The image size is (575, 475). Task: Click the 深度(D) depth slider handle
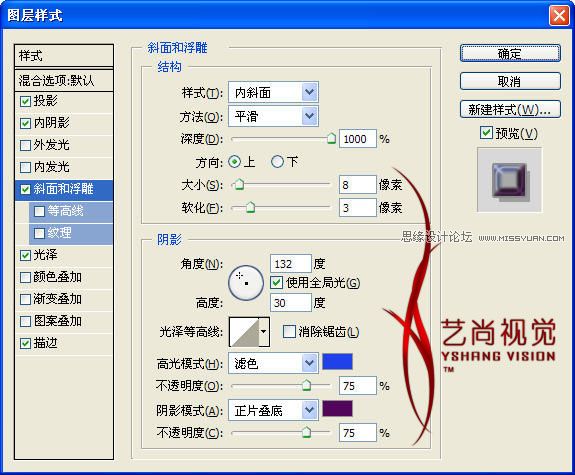331,139
